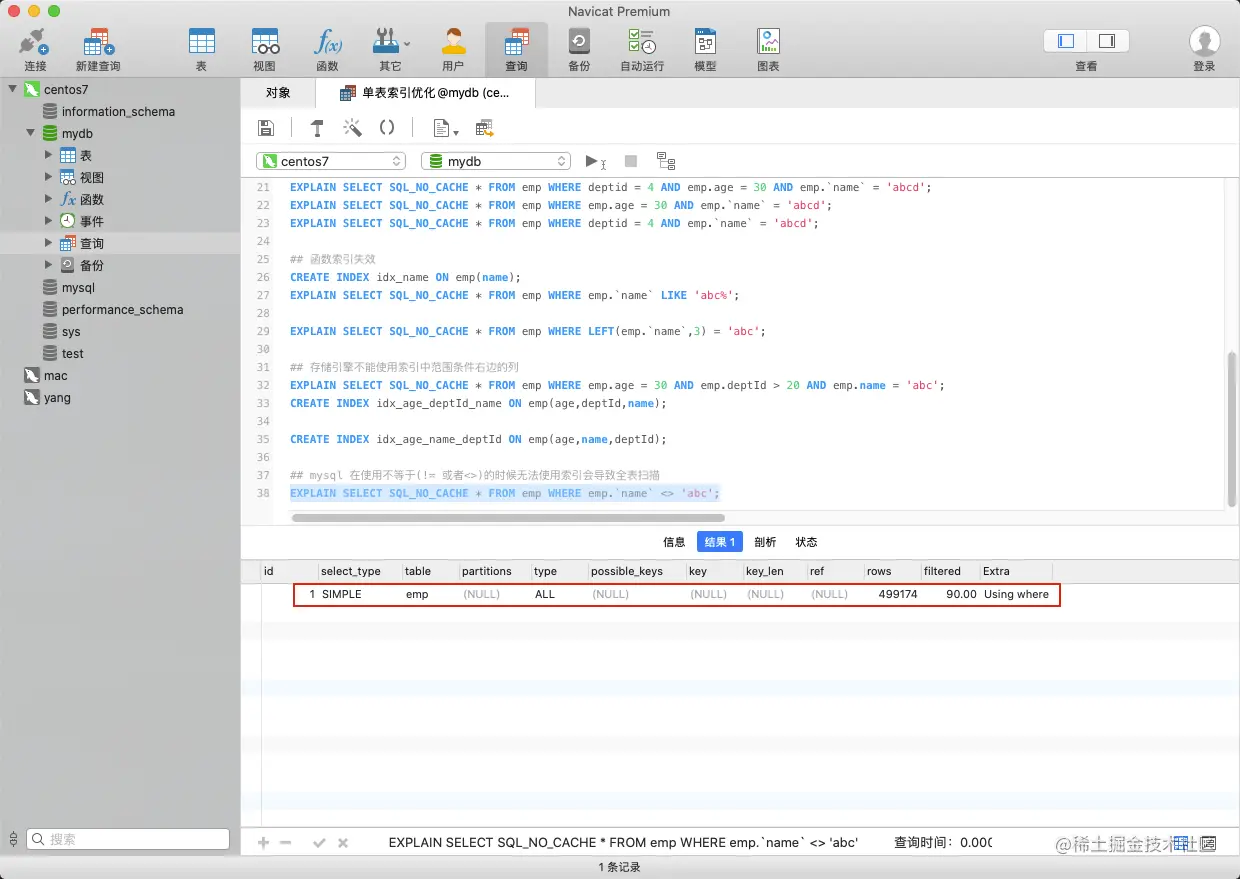Save the query with the floppy disk icon

[266, 128]
